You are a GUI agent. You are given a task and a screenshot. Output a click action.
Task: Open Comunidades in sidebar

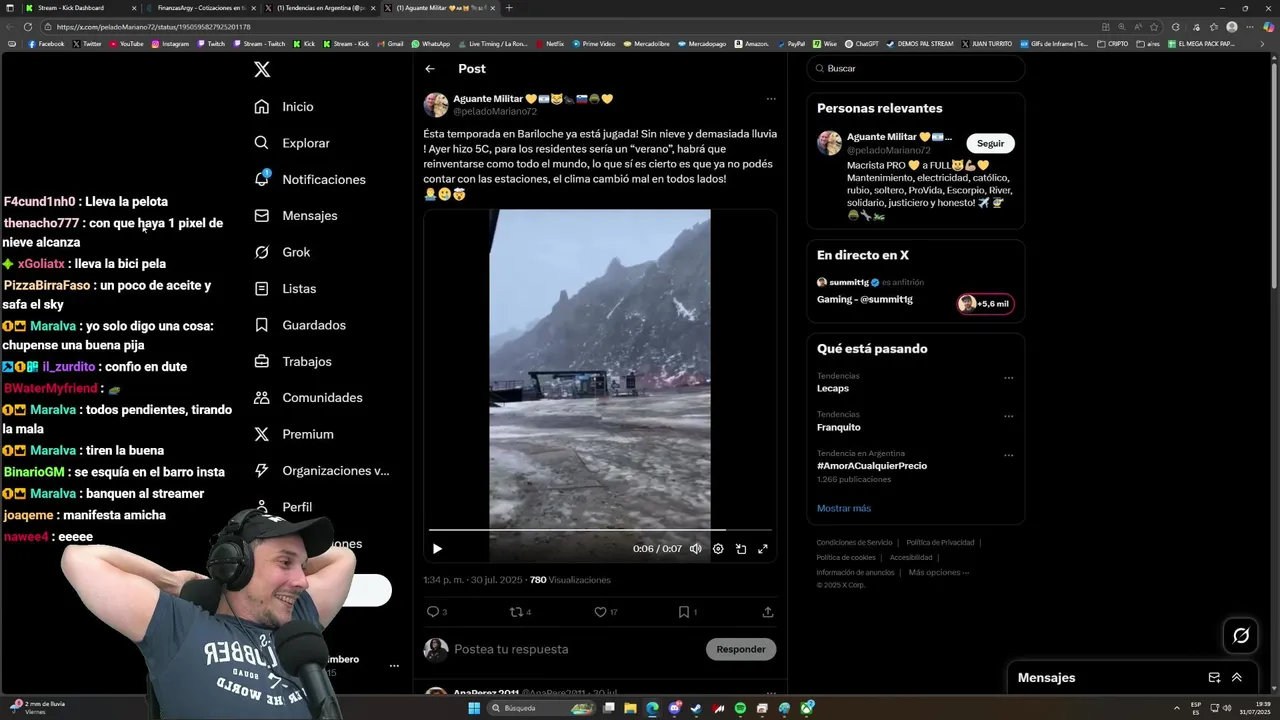point(308,397)
